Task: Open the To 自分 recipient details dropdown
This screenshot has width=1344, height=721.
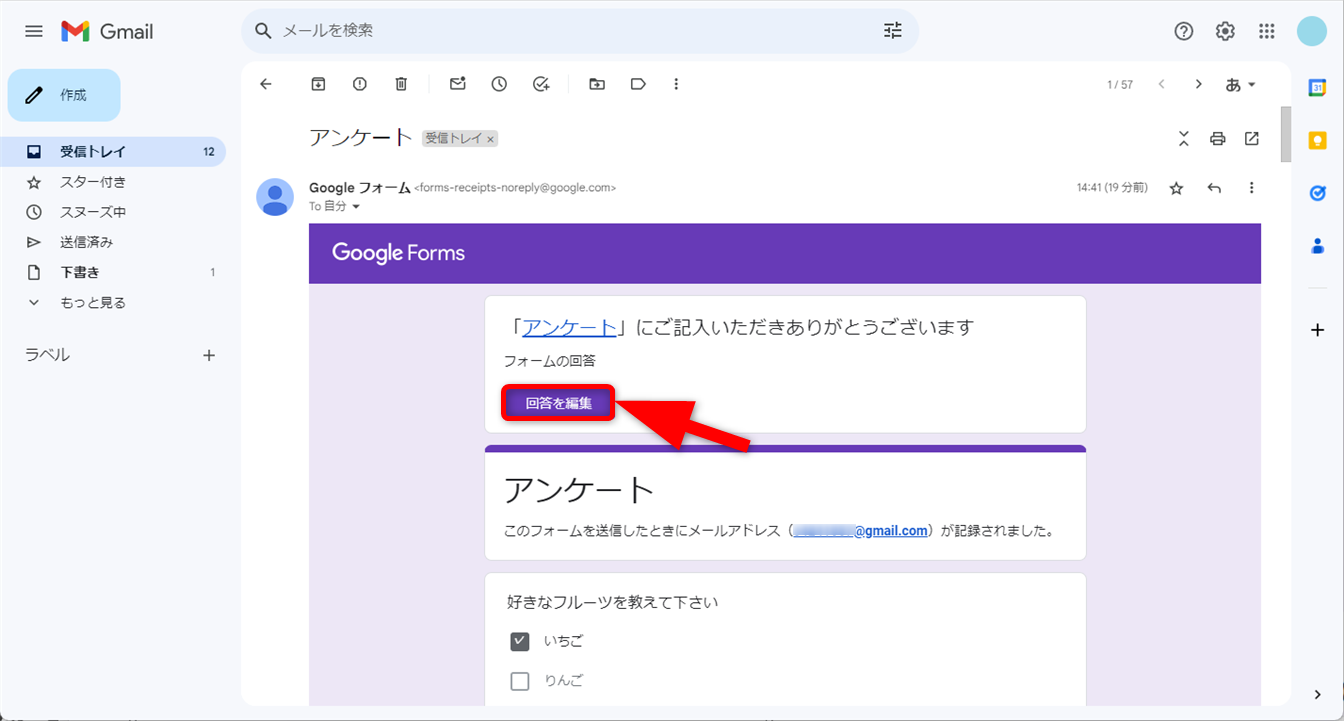Action: coord(355,207)
